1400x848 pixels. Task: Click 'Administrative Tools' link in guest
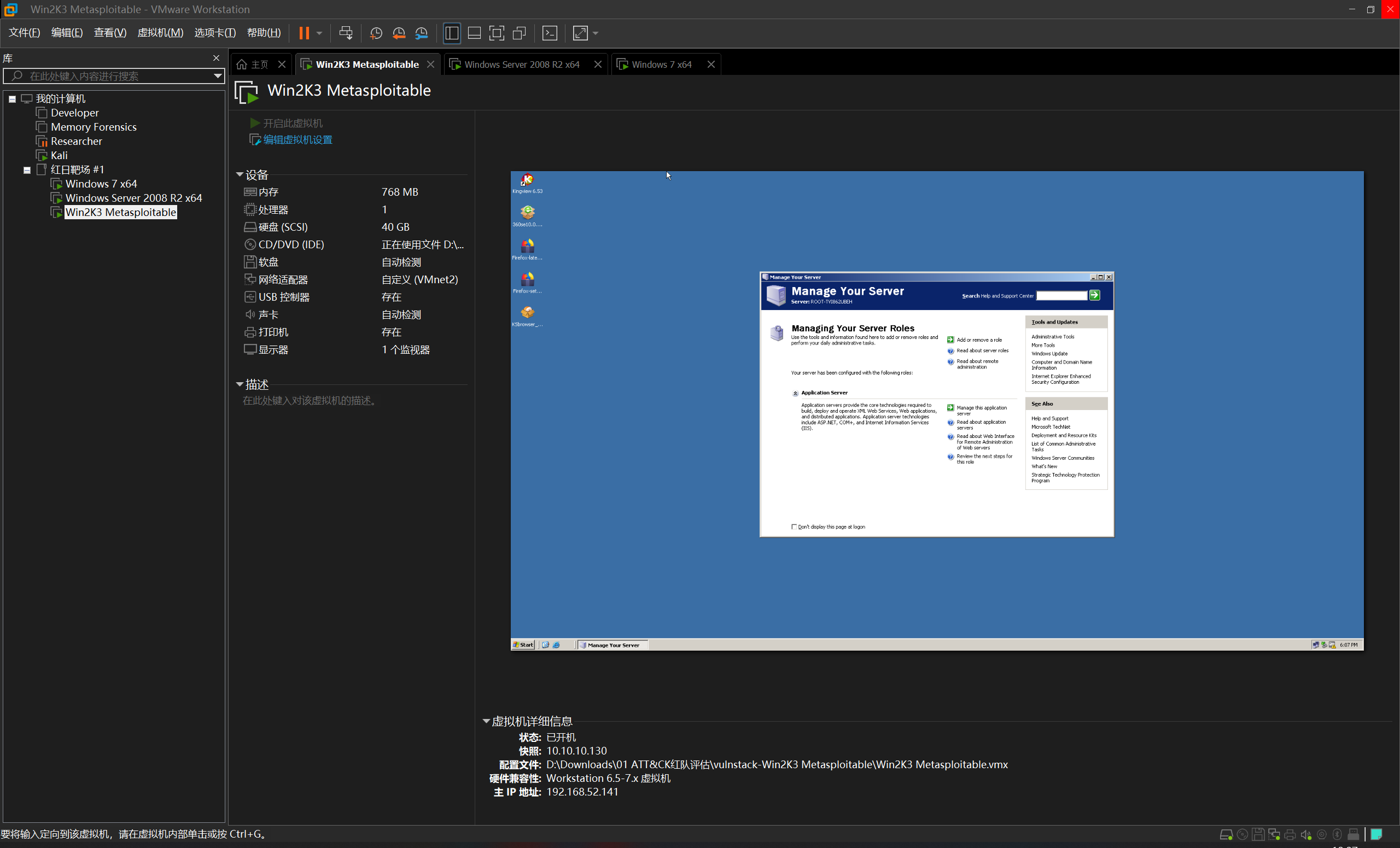[x=1053, y=337]
